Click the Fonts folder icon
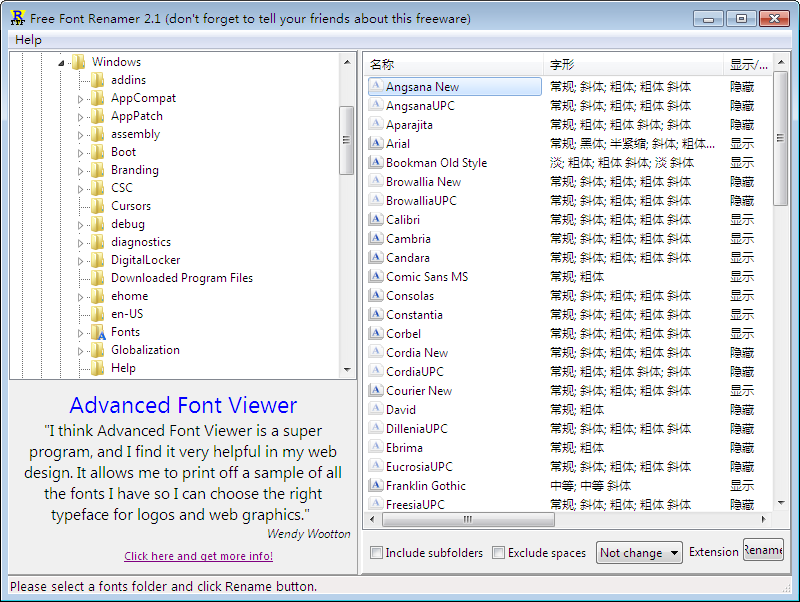Image resolution: width=800 pixels, height=602 pixels. pos(98,332)
